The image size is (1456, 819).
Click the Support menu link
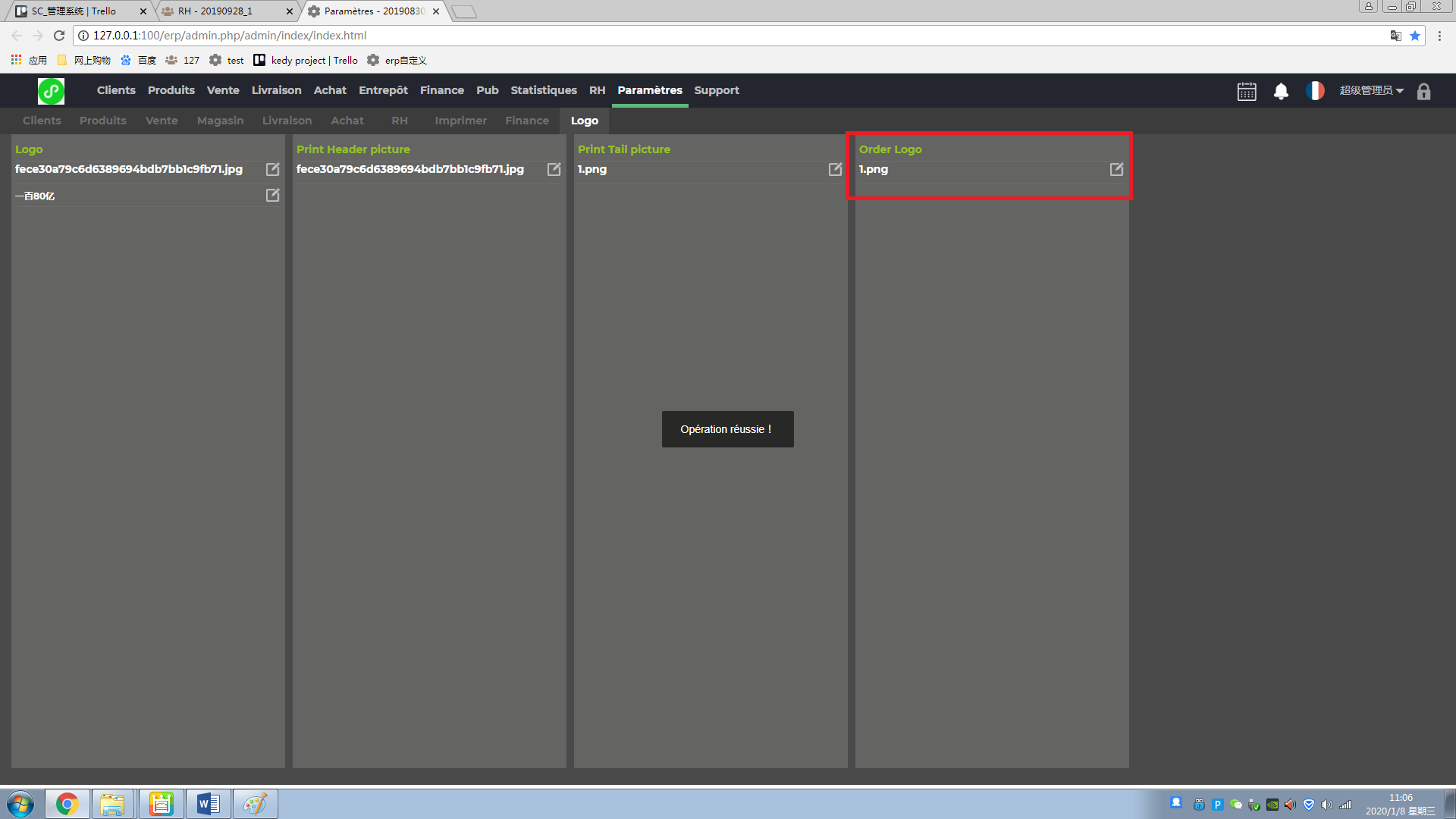coord(716,90)
